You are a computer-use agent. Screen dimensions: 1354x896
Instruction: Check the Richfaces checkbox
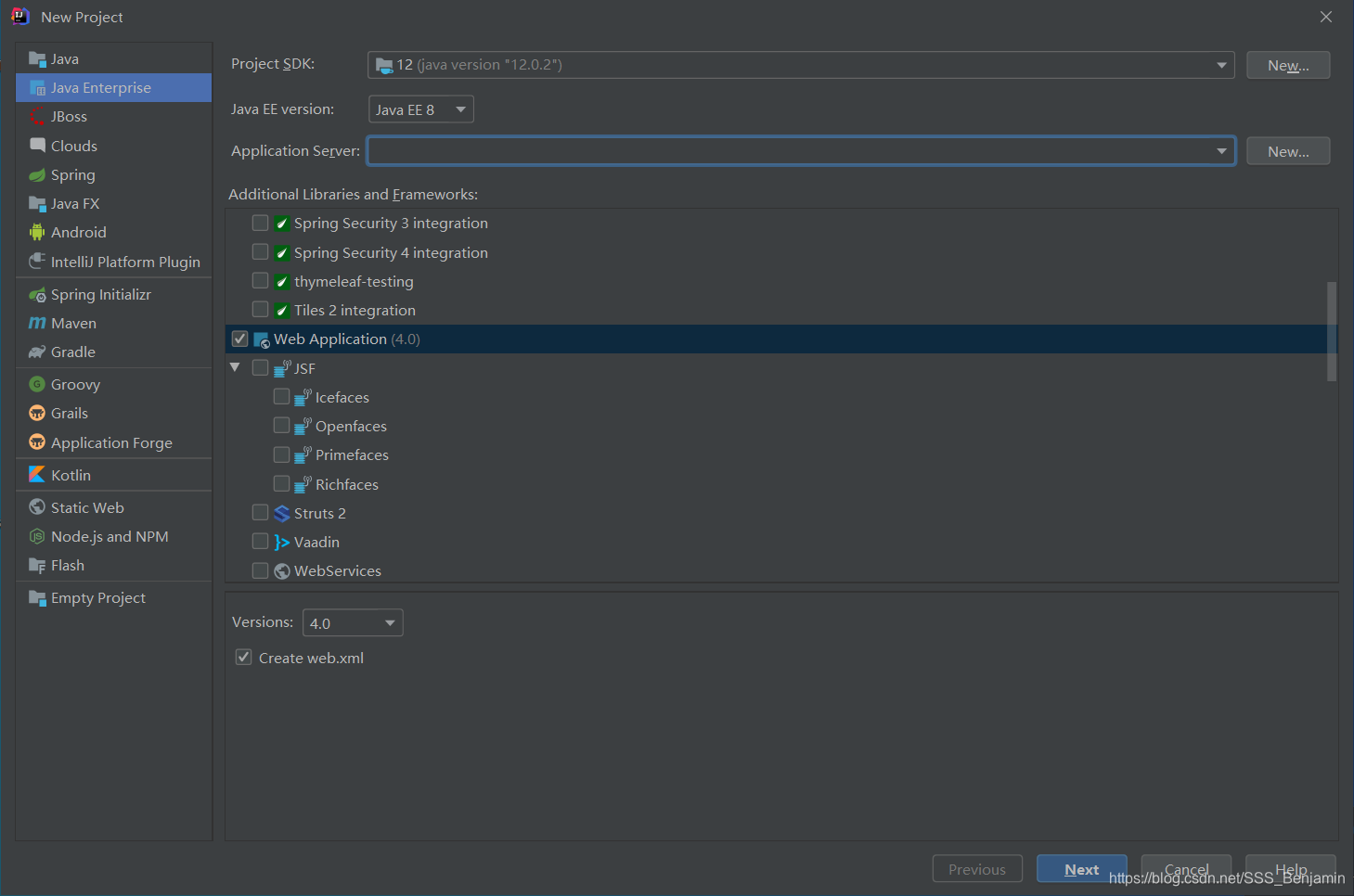pos(282,484)
